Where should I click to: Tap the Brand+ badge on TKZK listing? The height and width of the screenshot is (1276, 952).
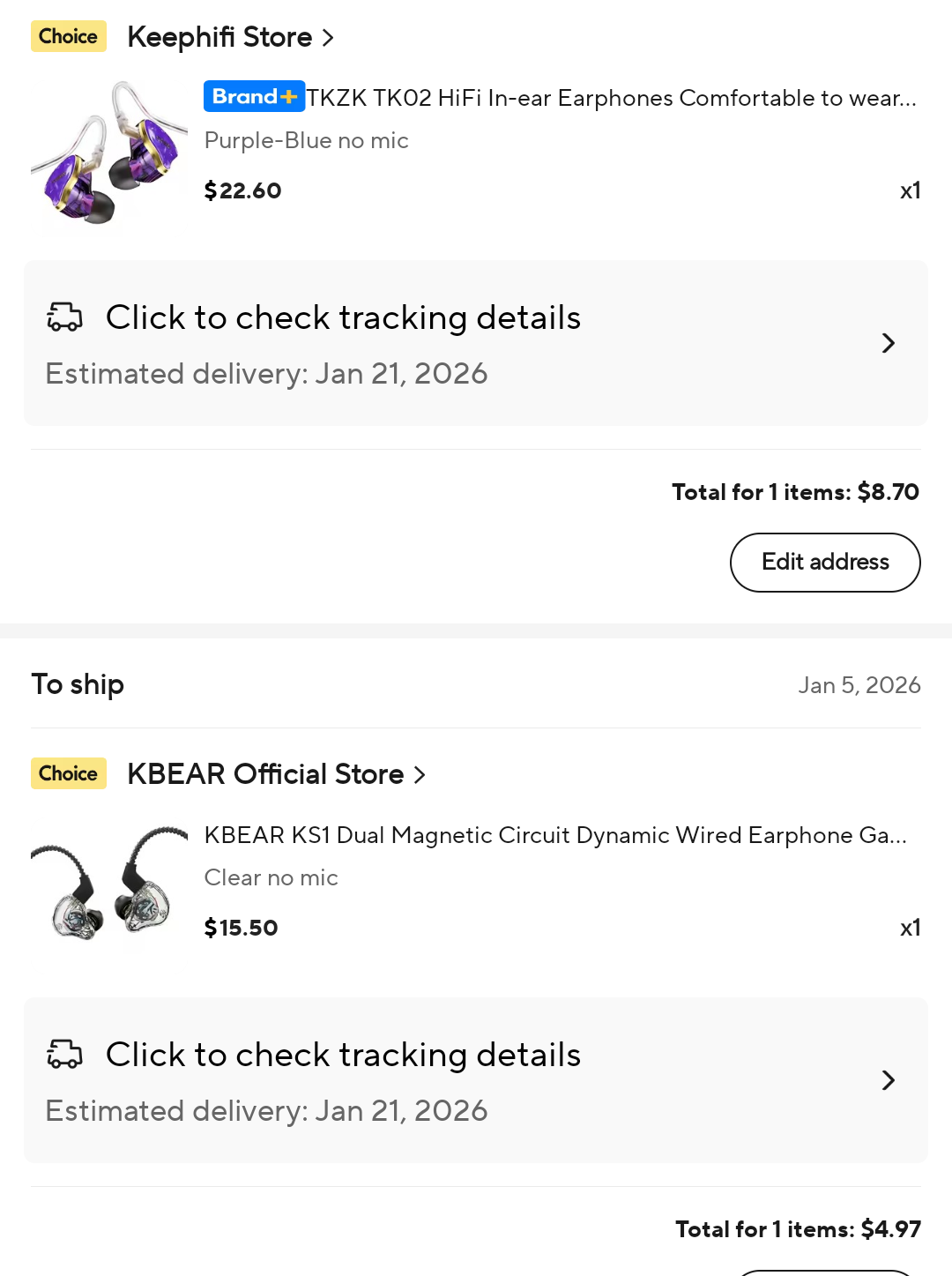point(254,96)
